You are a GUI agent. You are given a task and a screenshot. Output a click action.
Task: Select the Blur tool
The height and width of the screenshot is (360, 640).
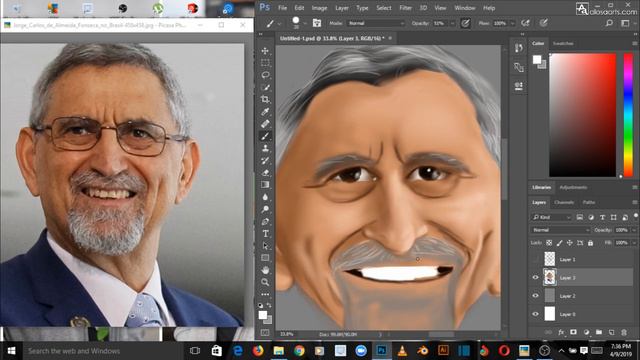point(265,197)
